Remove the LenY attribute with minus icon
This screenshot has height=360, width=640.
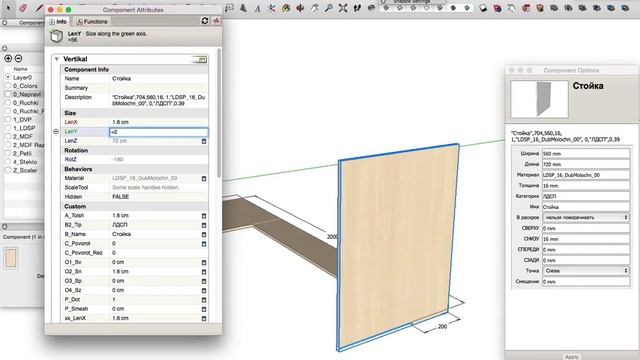click(56, 131)
